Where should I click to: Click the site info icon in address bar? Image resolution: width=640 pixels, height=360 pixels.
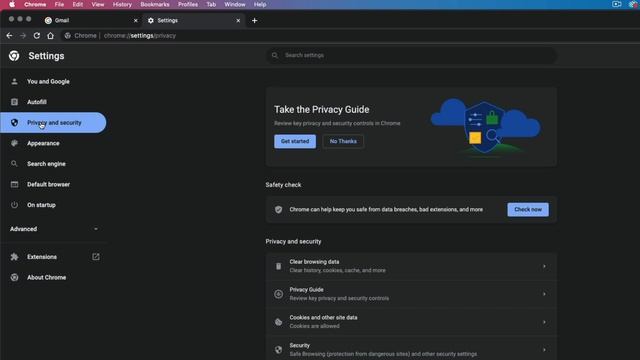tap(68, 36)
